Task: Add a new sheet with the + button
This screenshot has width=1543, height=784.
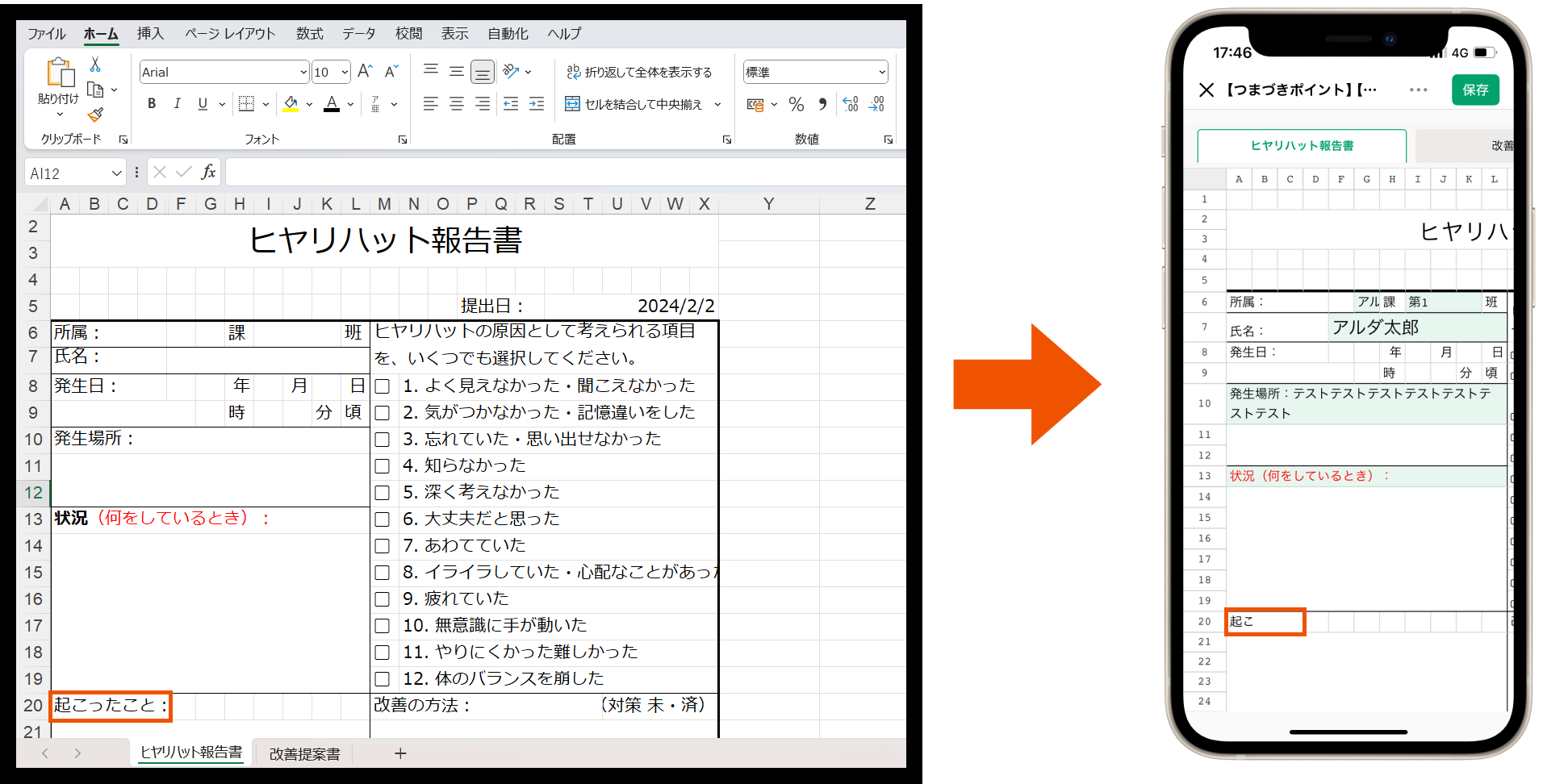Action: tap(400, 753)
